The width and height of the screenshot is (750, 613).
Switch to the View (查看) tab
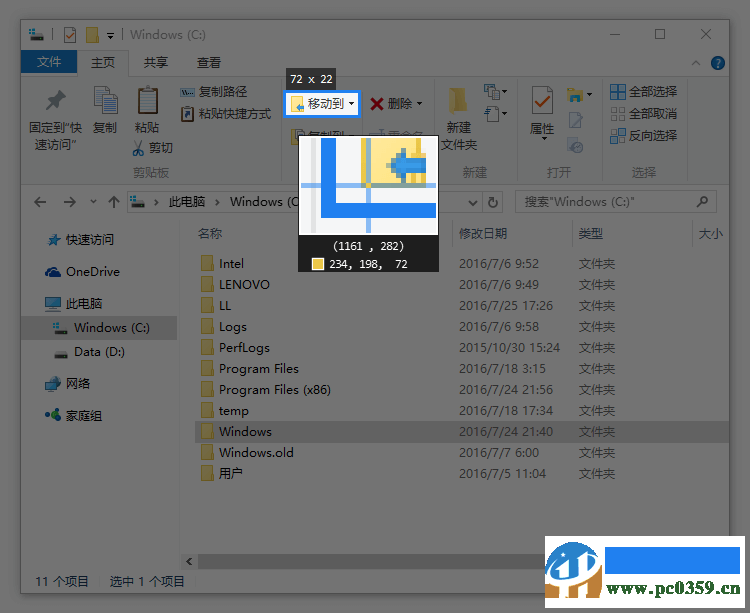tap(209, 63)
